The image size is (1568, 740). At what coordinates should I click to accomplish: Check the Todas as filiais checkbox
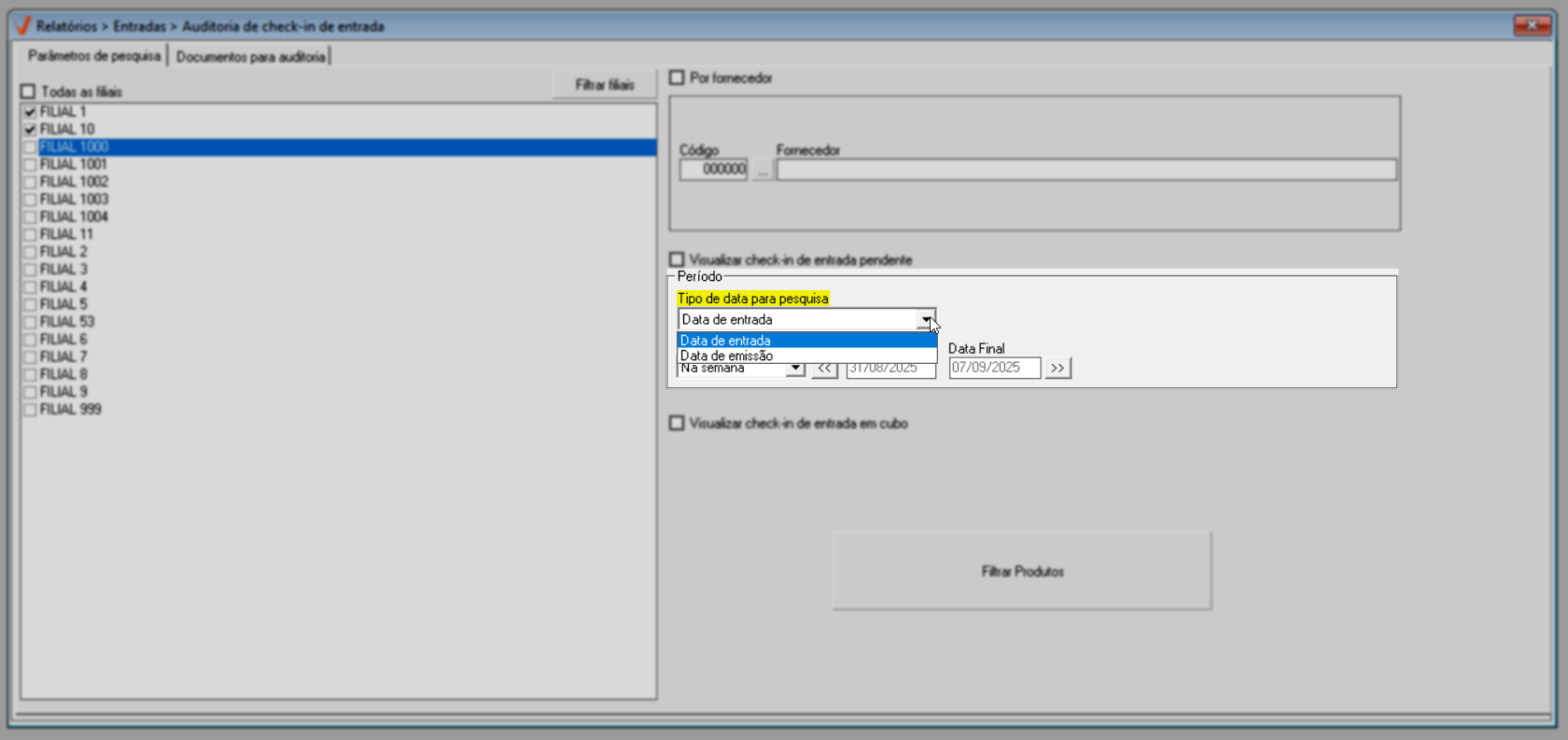(28, 91)
